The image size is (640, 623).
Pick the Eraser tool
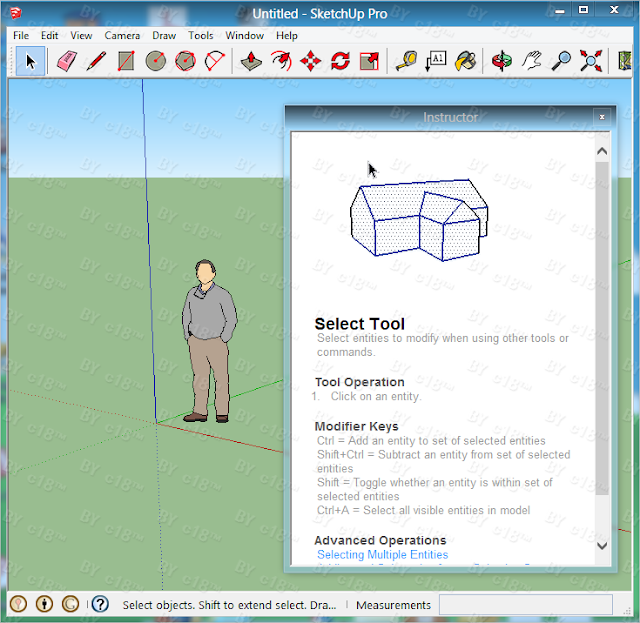tap(67, 61)
